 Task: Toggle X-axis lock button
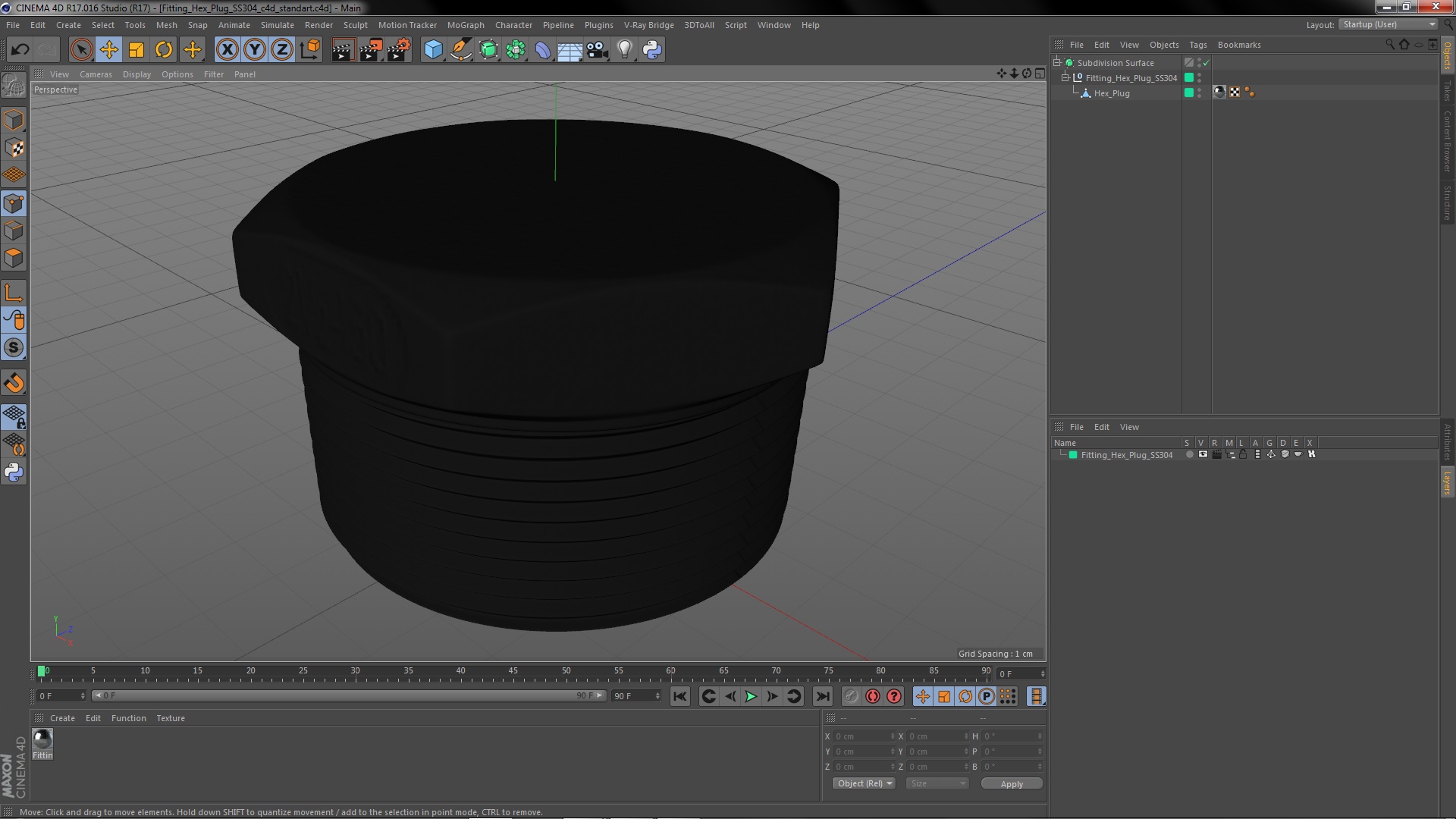coord(227,50)
